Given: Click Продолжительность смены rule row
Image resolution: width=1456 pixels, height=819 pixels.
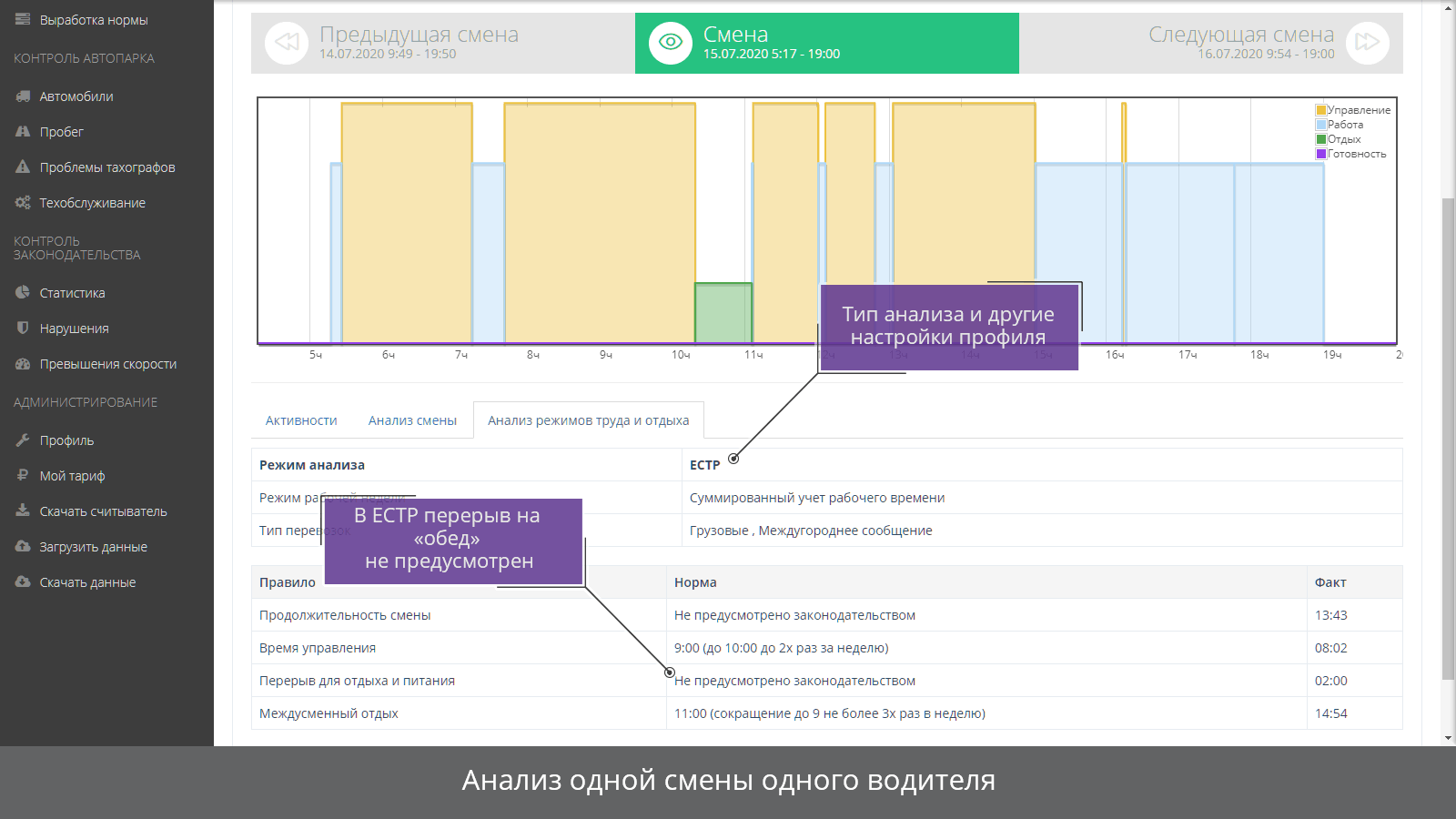Looking at the screenshot, I should click(826, 615).
